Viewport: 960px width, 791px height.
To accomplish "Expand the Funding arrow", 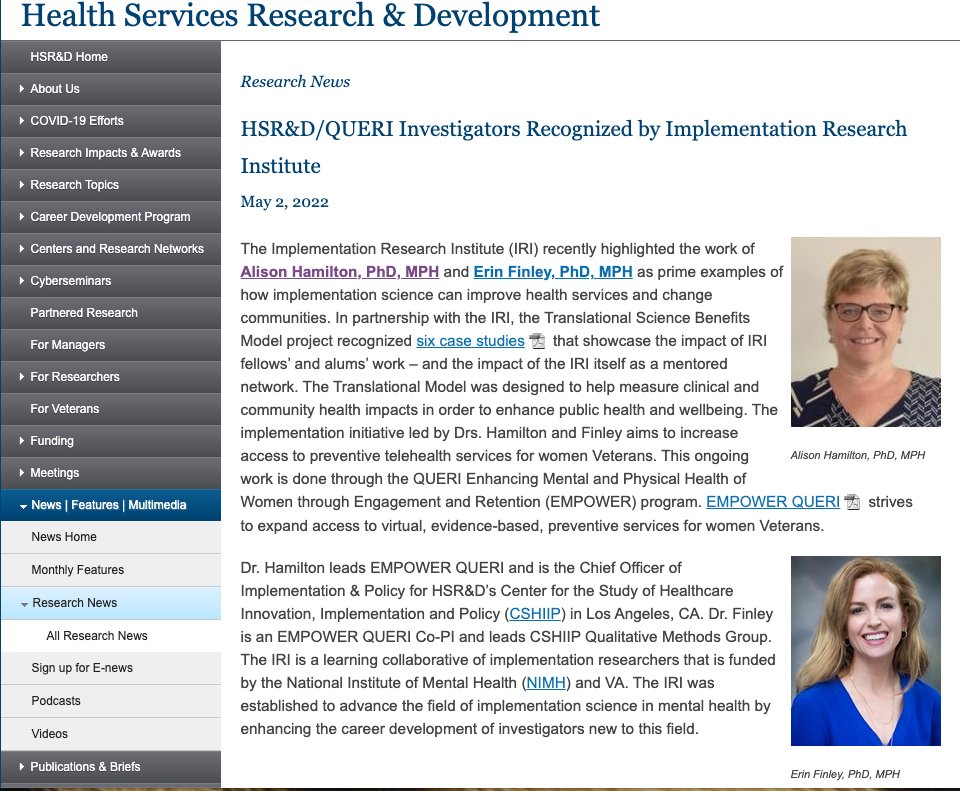I will 22,440.
